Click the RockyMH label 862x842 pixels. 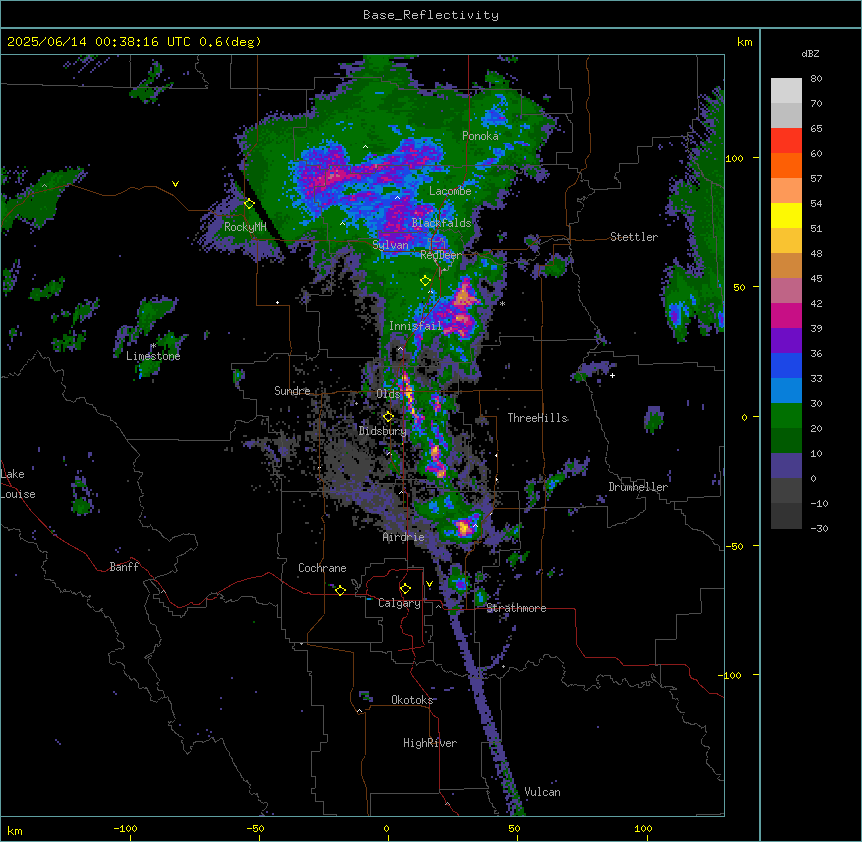point(245,227)
